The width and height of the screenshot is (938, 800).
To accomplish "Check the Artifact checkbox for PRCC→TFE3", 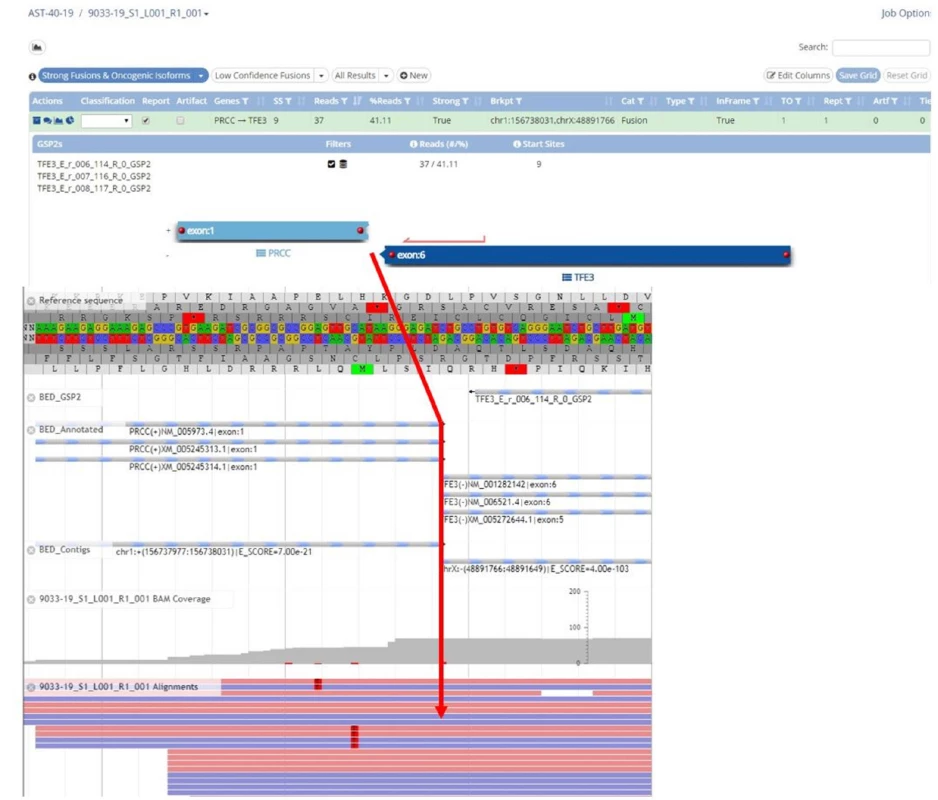I will point(180,120).
